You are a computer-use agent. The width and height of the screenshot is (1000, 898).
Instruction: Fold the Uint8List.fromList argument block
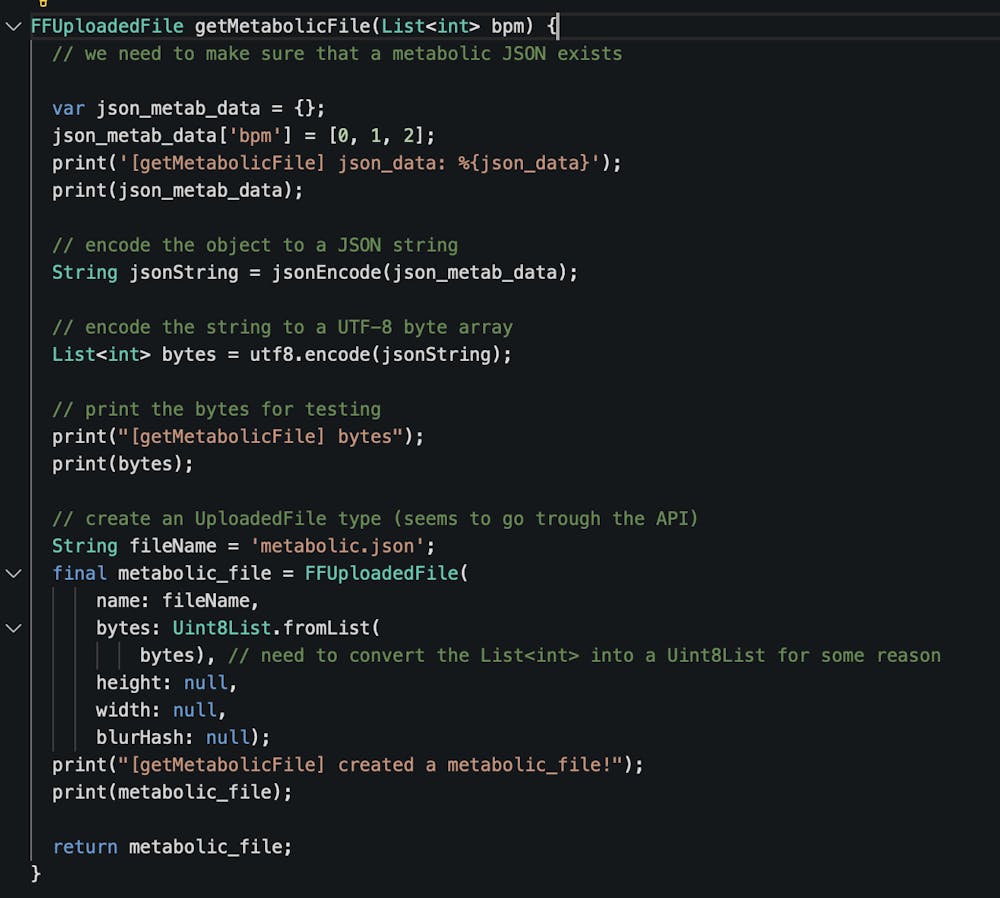pos(13,628)
